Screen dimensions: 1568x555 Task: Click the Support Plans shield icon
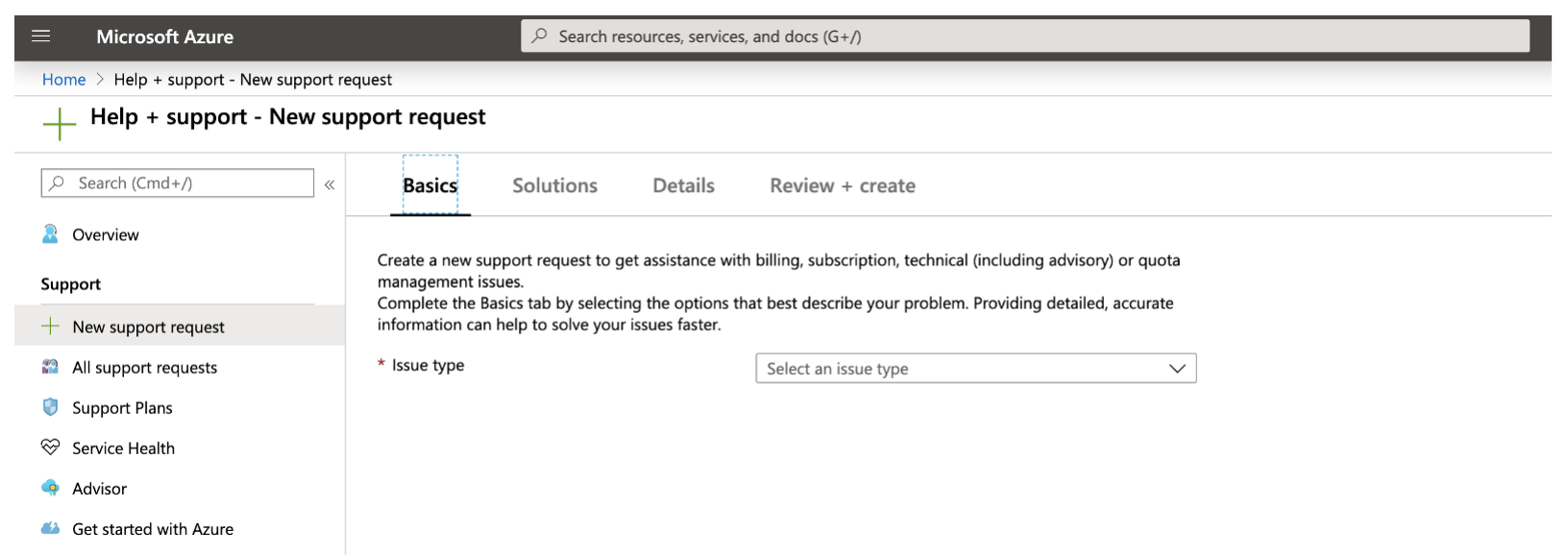pyautogui.click(x=50, y=407)
